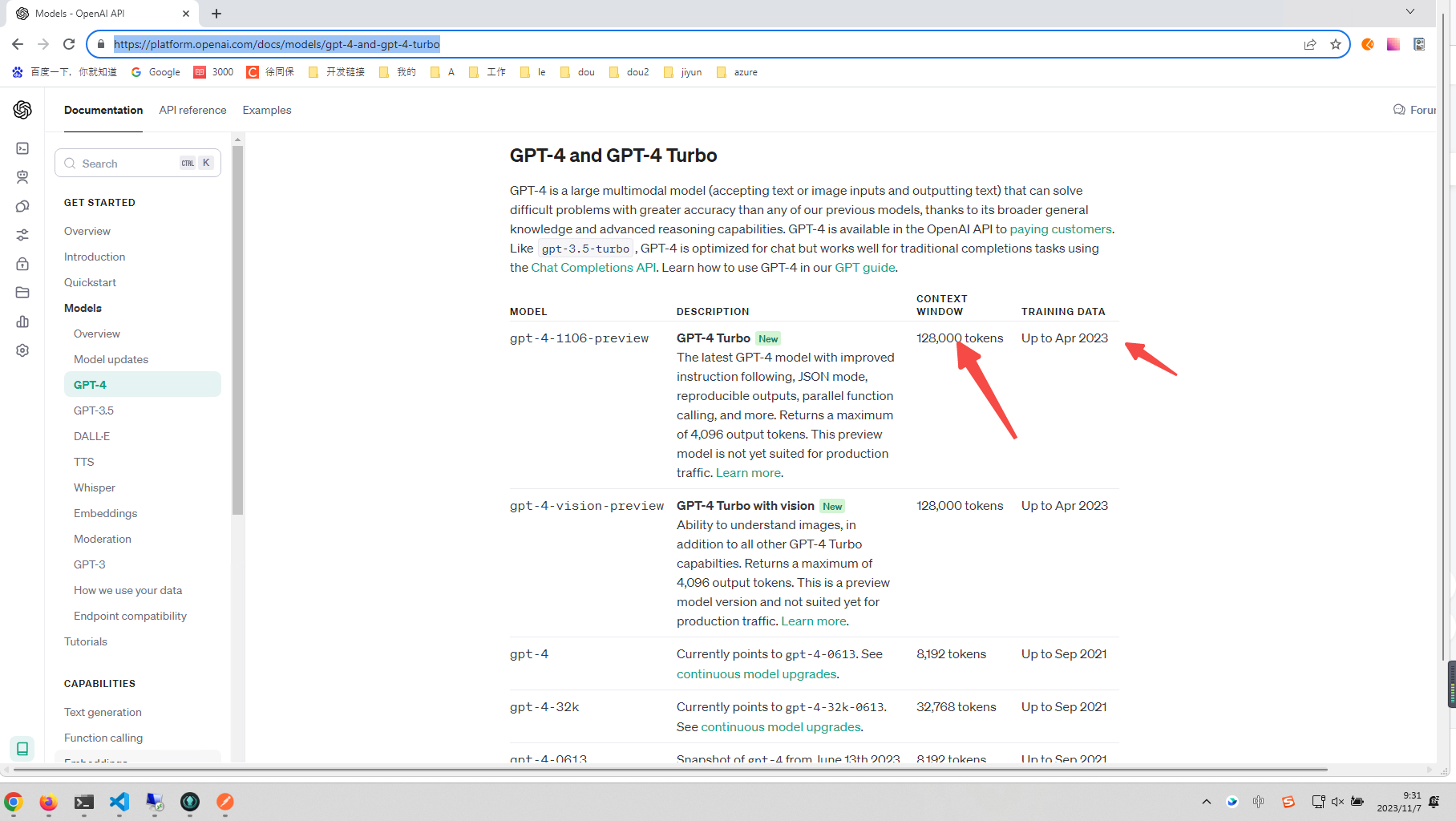
Task: Open the terminal from the taskbar
Action: click(84, 802)
